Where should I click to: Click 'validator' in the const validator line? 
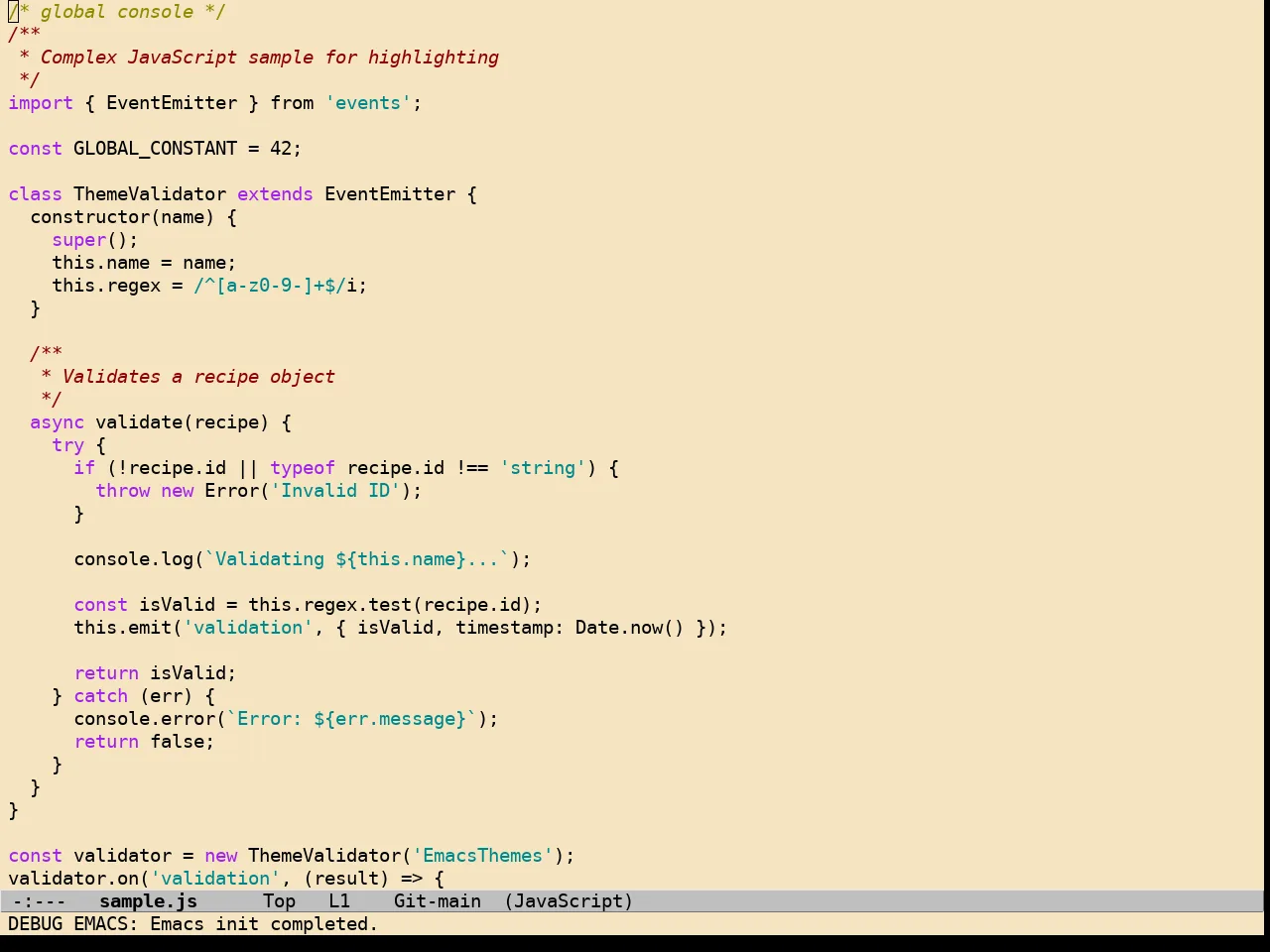pyautogui.click(x=122, y=856)
